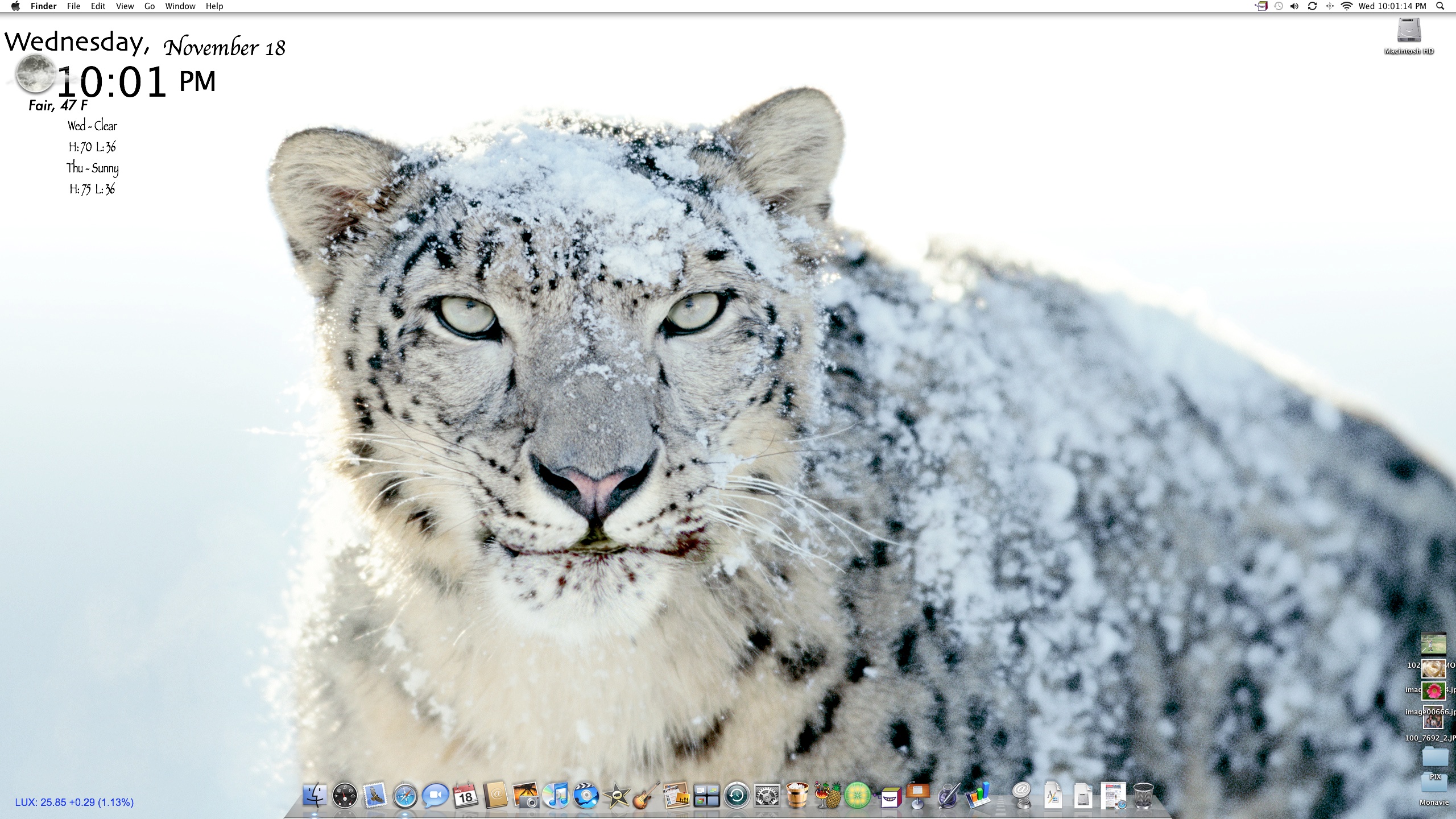Open the Go menu
The width and height of the screenshot is (1456, 819).
coord(150,6)
